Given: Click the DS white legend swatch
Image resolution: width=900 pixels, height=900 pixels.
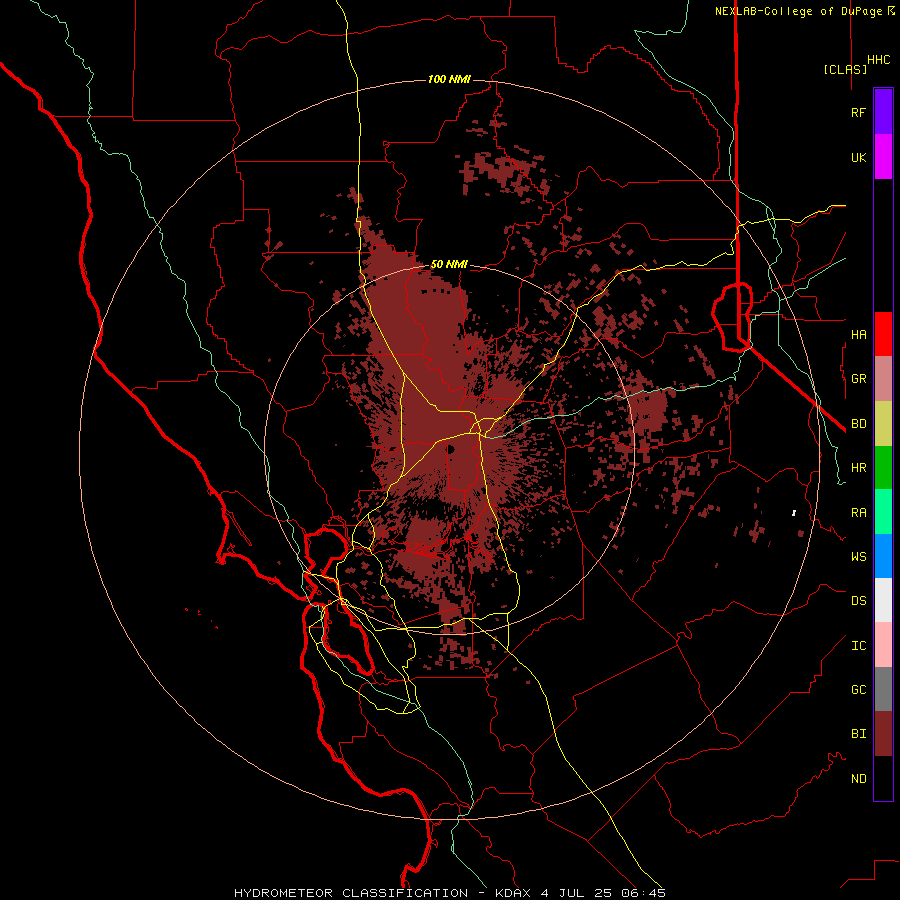Looking at the screenshot, I should (x=883, y=600).
